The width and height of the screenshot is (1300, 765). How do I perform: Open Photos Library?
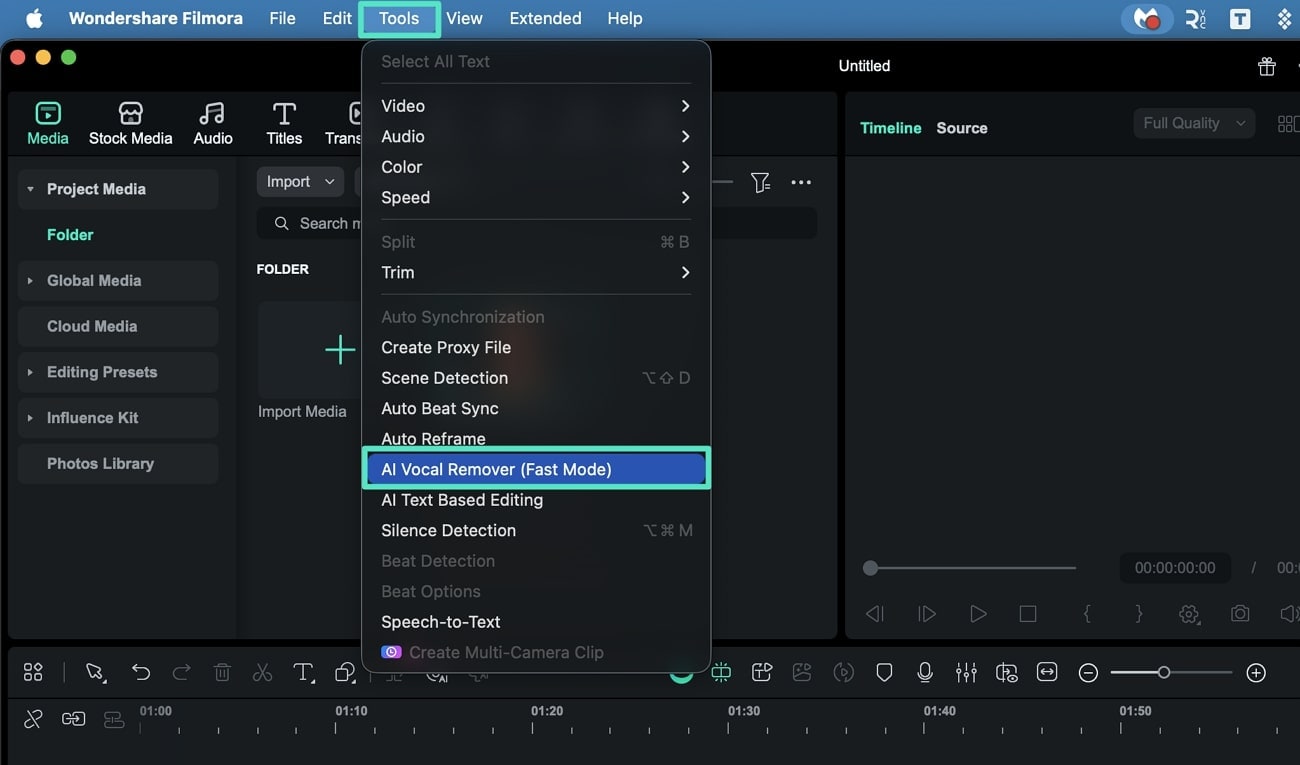point(118,464)
